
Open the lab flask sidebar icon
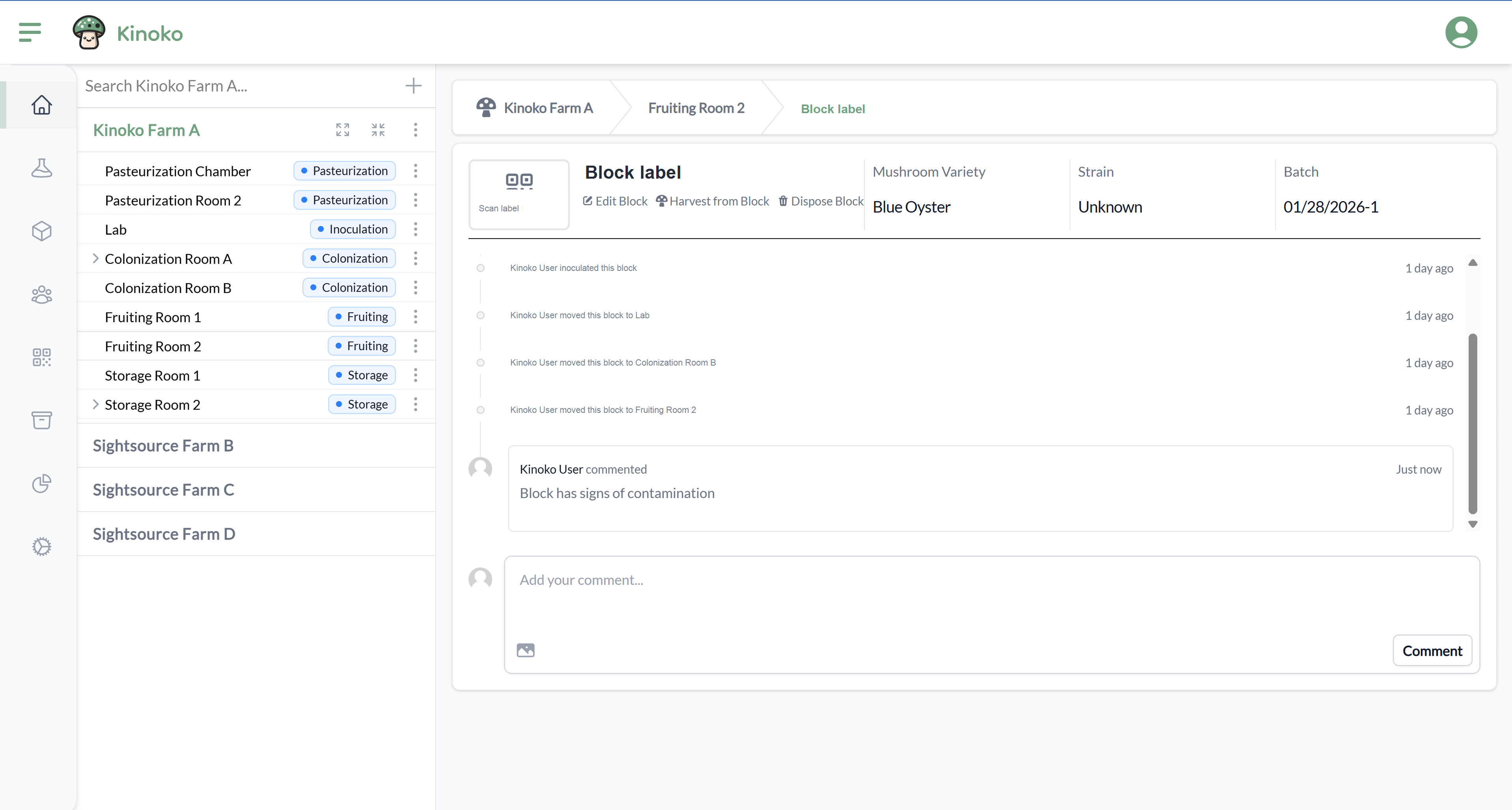coord(42,168)
